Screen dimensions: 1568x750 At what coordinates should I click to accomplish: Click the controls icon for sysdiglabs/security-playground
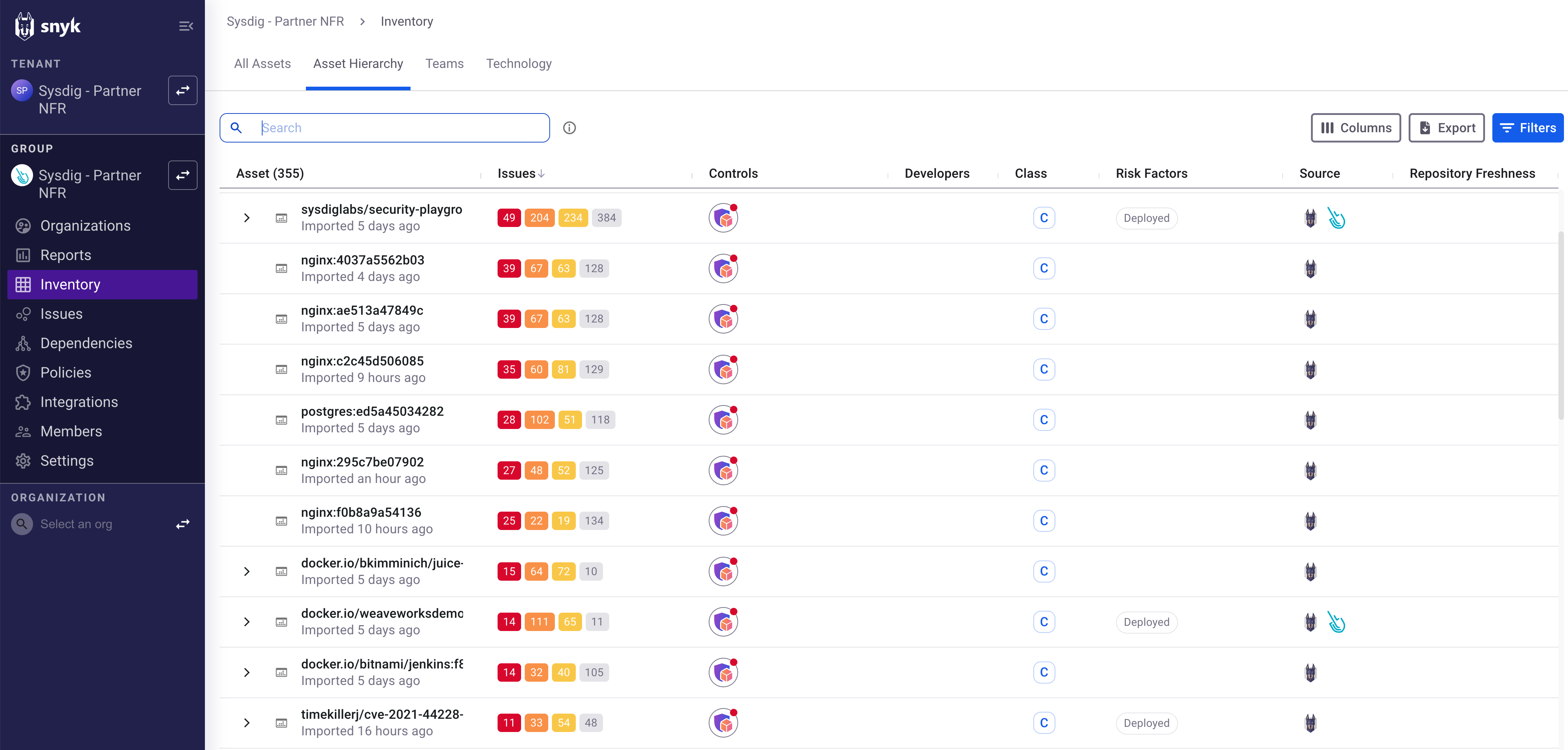coord(724,218)
